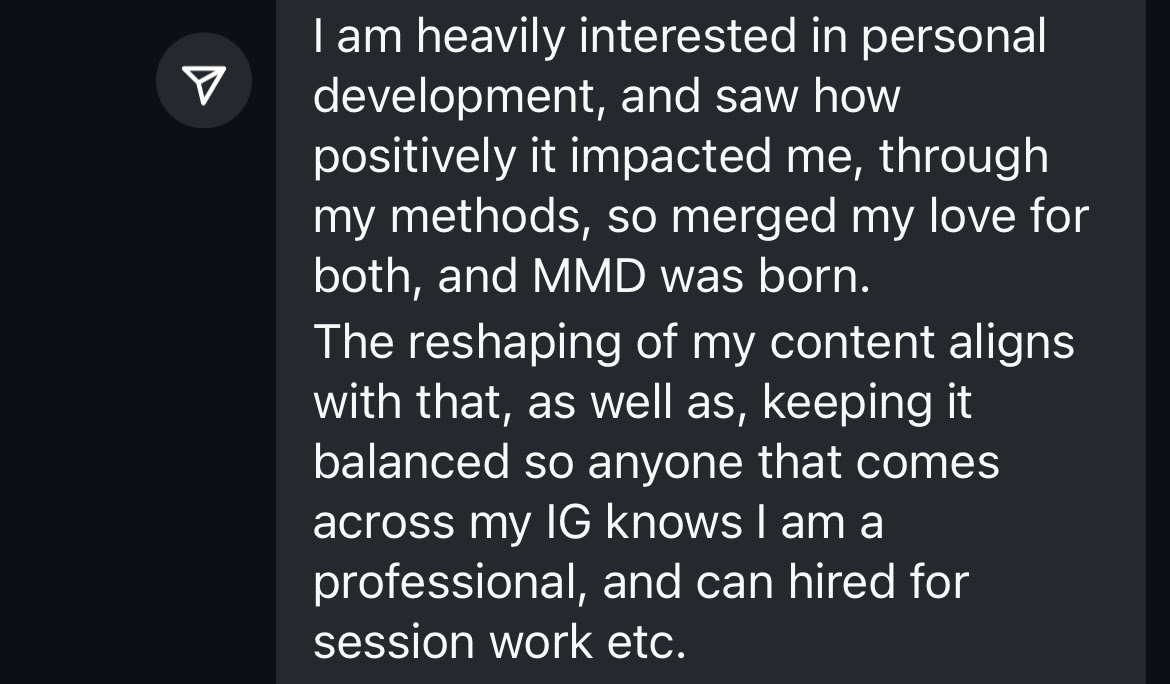This screenshot has height=684, width=1170.
Task: Tap the word "merged" in the message
Action: (754, 218)
